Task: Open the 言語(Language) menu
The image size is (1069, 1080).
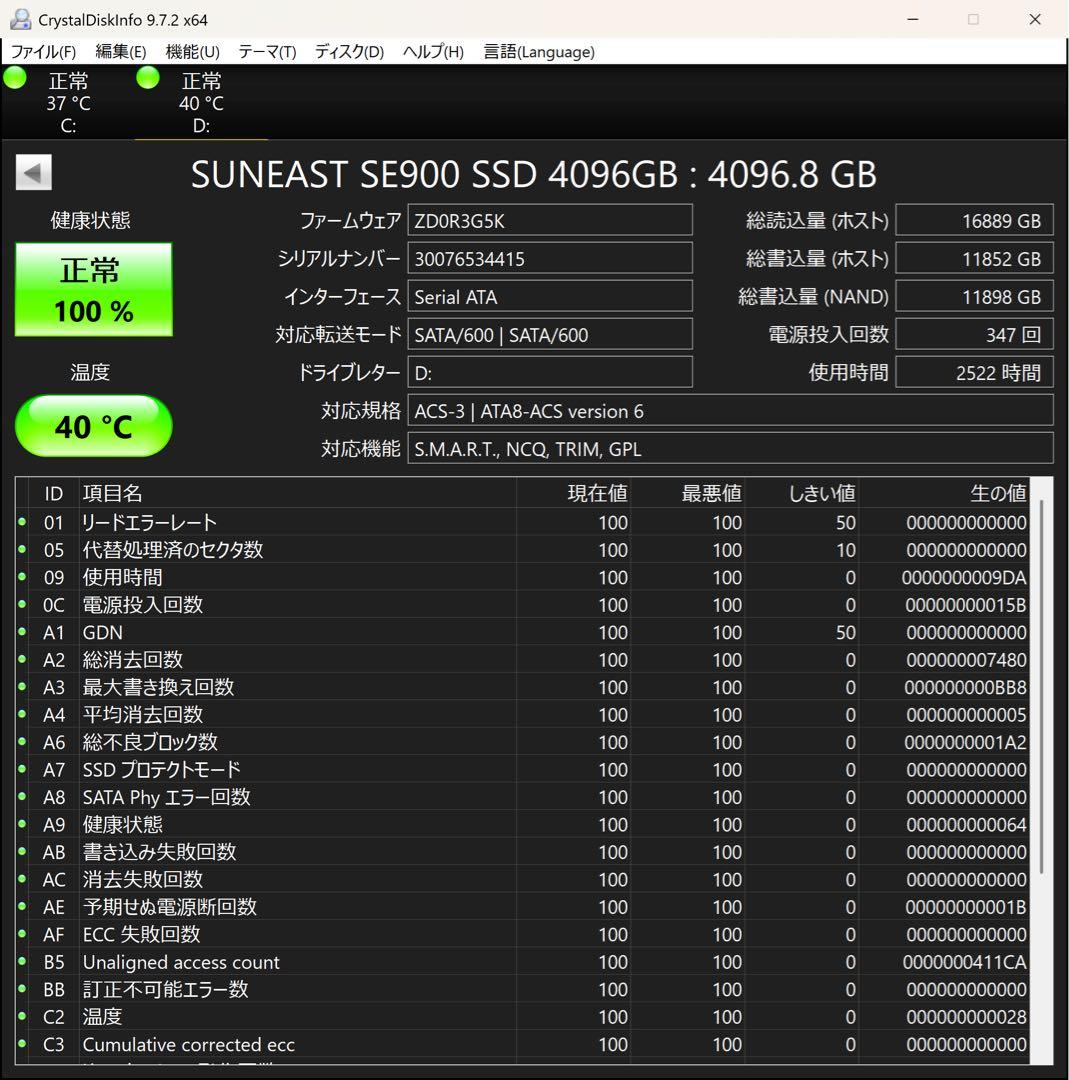Action: 539,52
